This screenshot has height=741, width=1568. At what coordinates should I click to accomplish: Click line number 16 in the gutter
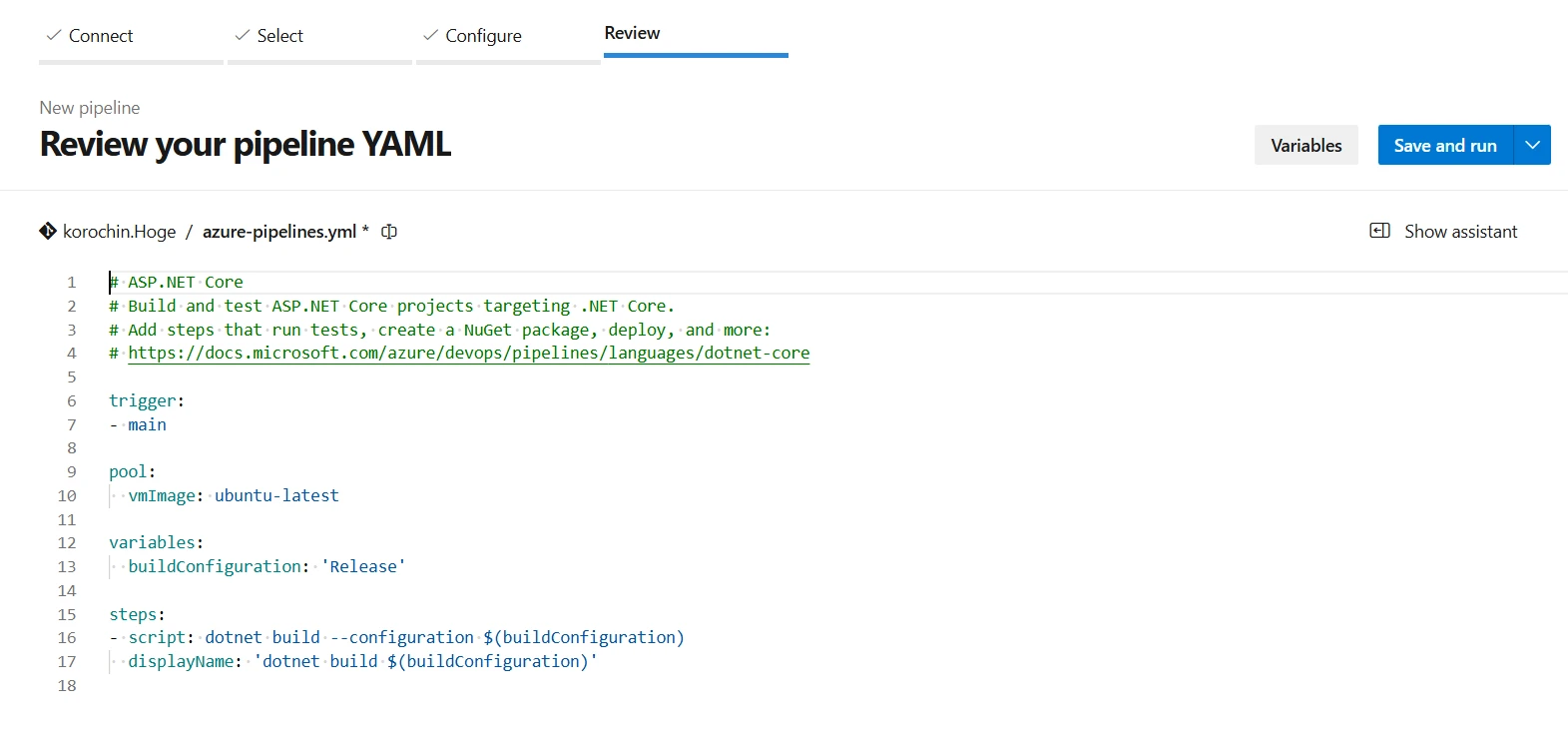(67, 638)
